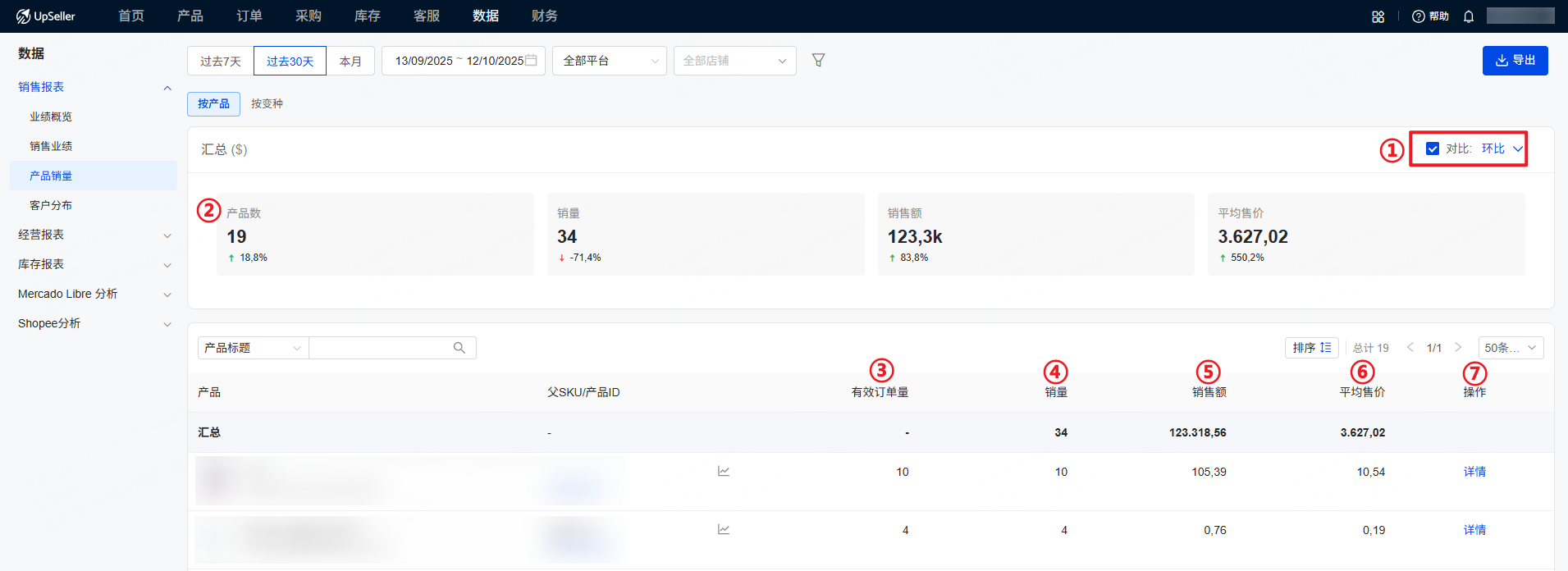Uncheck the 对比 comparison checkbox
1568x571 pixels.
[x=1433, y=148]
